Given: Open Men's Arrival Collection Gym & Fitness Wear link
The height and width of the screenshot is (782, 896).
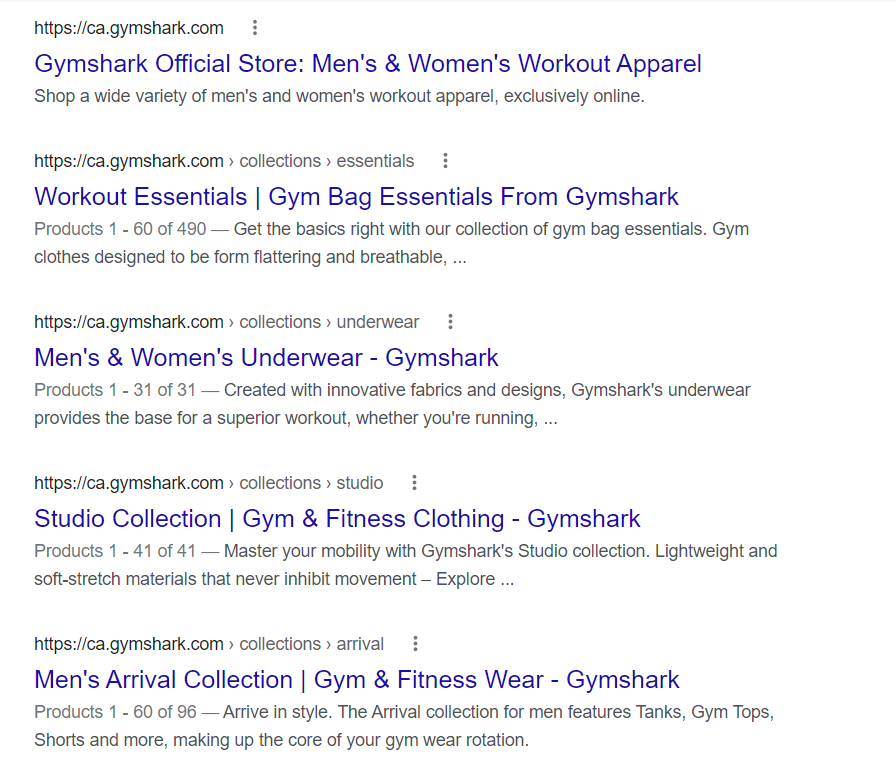Looking at the screenshot, I should [357, 680].
